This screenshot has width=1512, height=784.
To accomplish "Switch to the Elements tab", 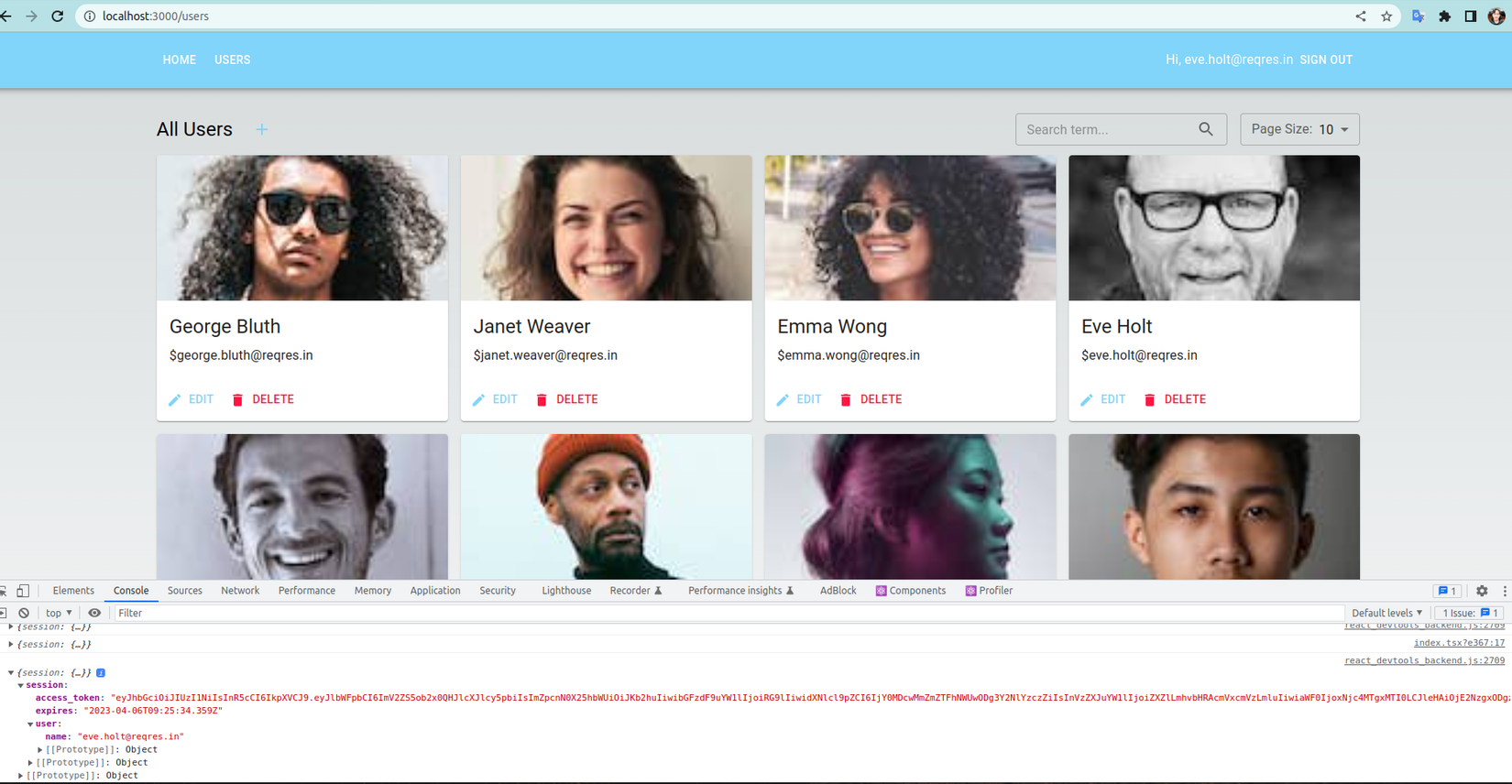I will point(73,591).
